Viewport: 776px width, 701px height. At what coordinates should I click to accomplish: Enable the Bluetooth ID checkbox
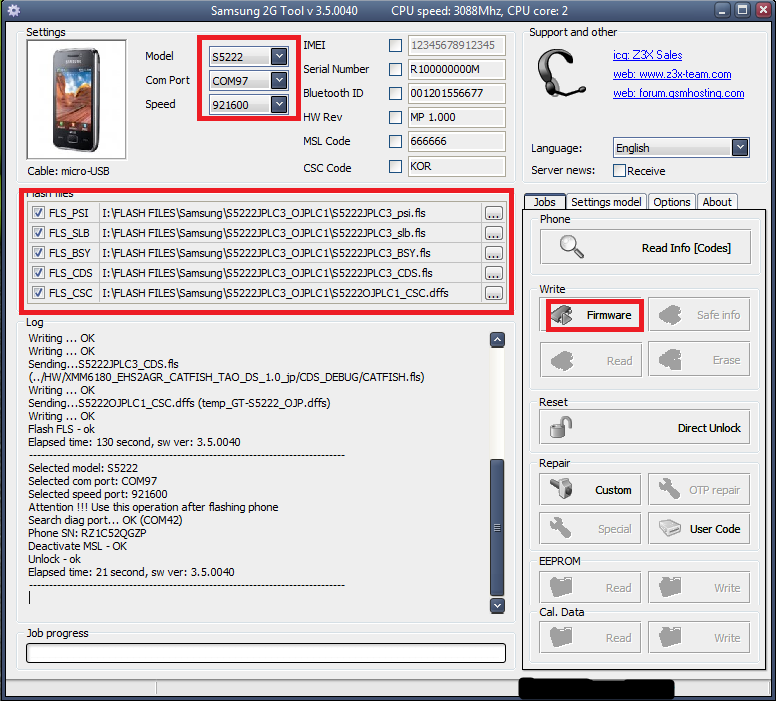(x=395, y=93)
